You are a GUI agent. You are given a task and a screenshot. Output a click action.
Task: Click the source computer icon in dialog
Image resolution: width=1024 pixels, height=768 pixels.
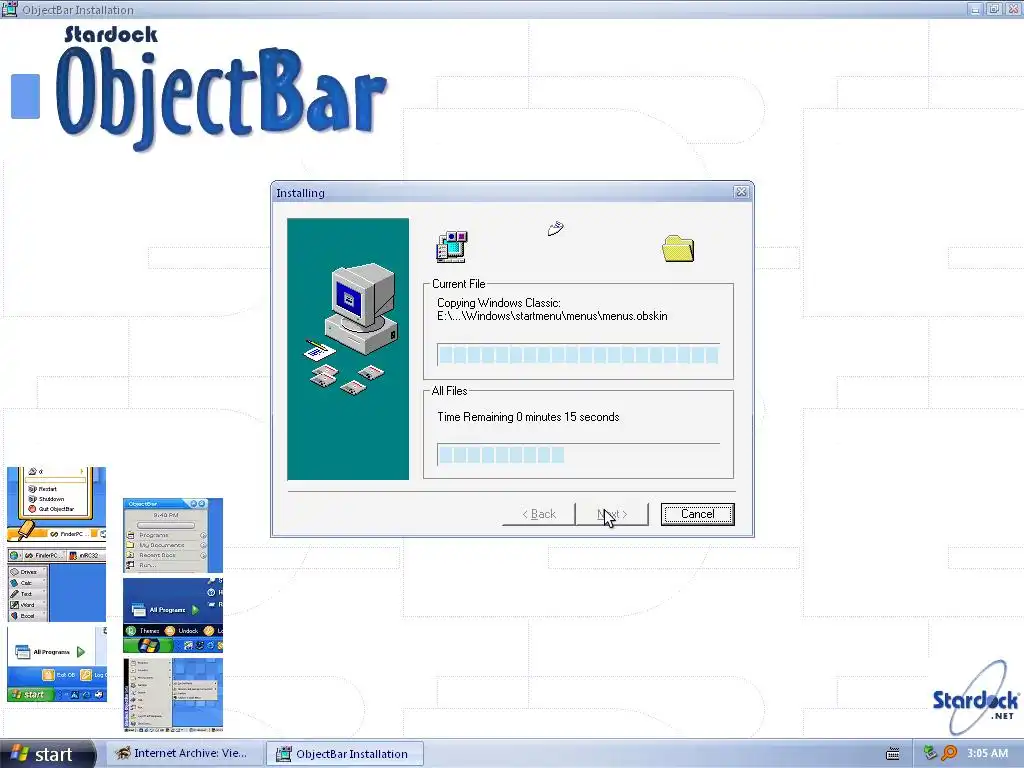tap(452, 246)
